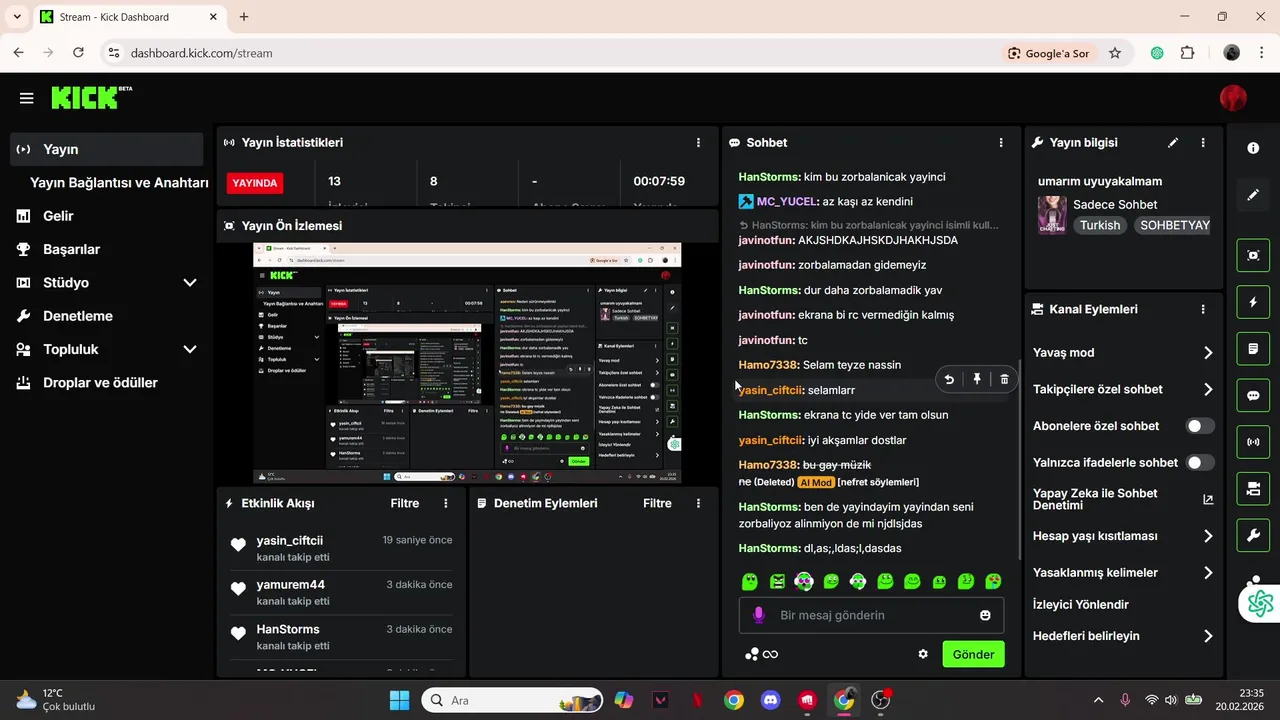Open Kanal Eylemleri three-dot menu
Image resolution: width=1280 pixels, height=720 pixels.
(1203, 310)
